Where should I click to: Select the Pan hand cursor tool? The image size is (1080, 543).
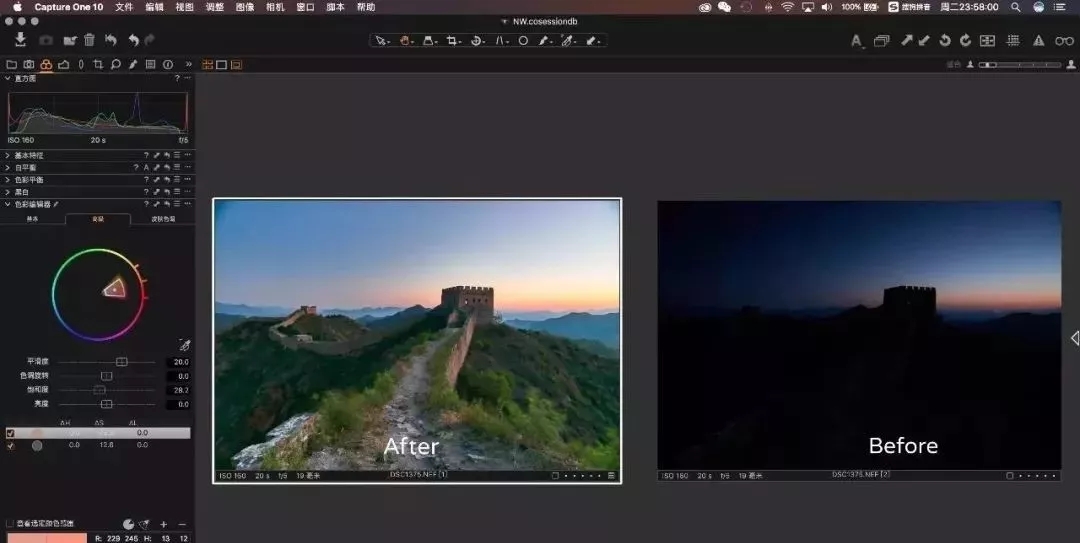[x=406, y=41]
